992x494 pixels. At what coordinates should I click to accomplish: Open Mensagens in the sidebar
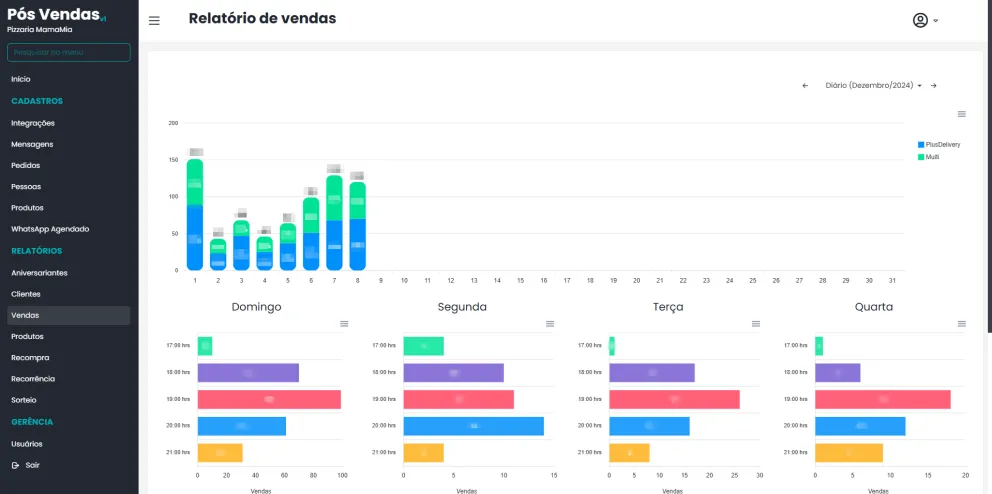coord(32,144)
